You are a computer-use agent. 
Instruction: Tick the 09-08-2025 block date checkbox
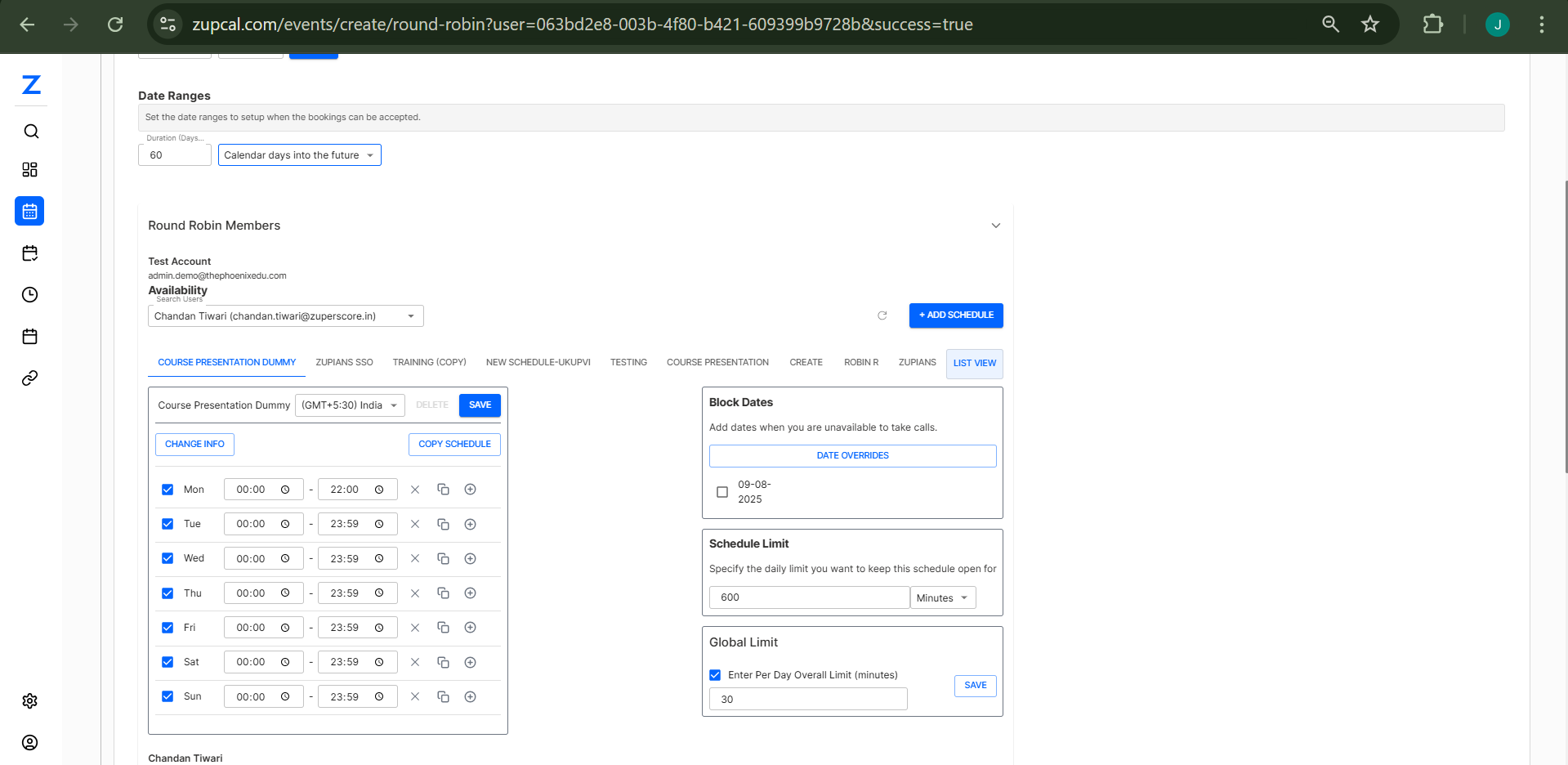click(x=722, y=492)
